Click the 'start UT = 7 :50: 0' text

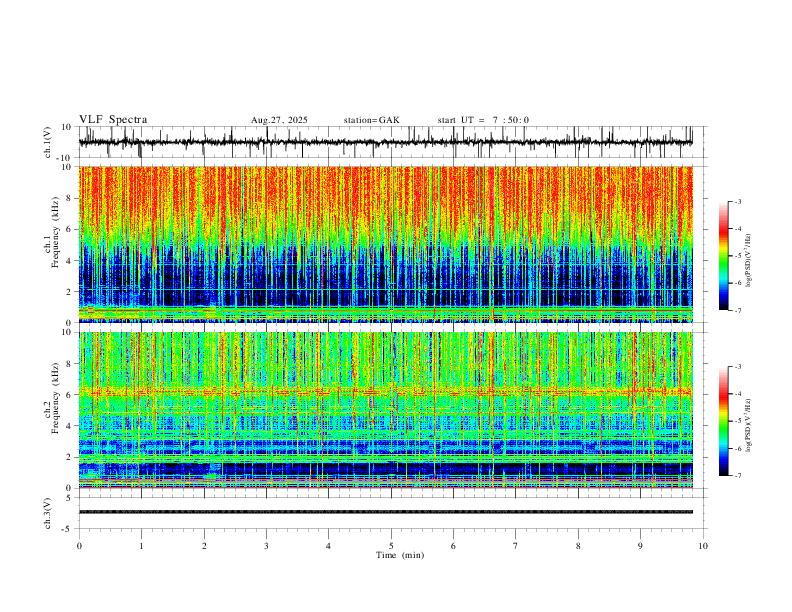coord(483,120)
